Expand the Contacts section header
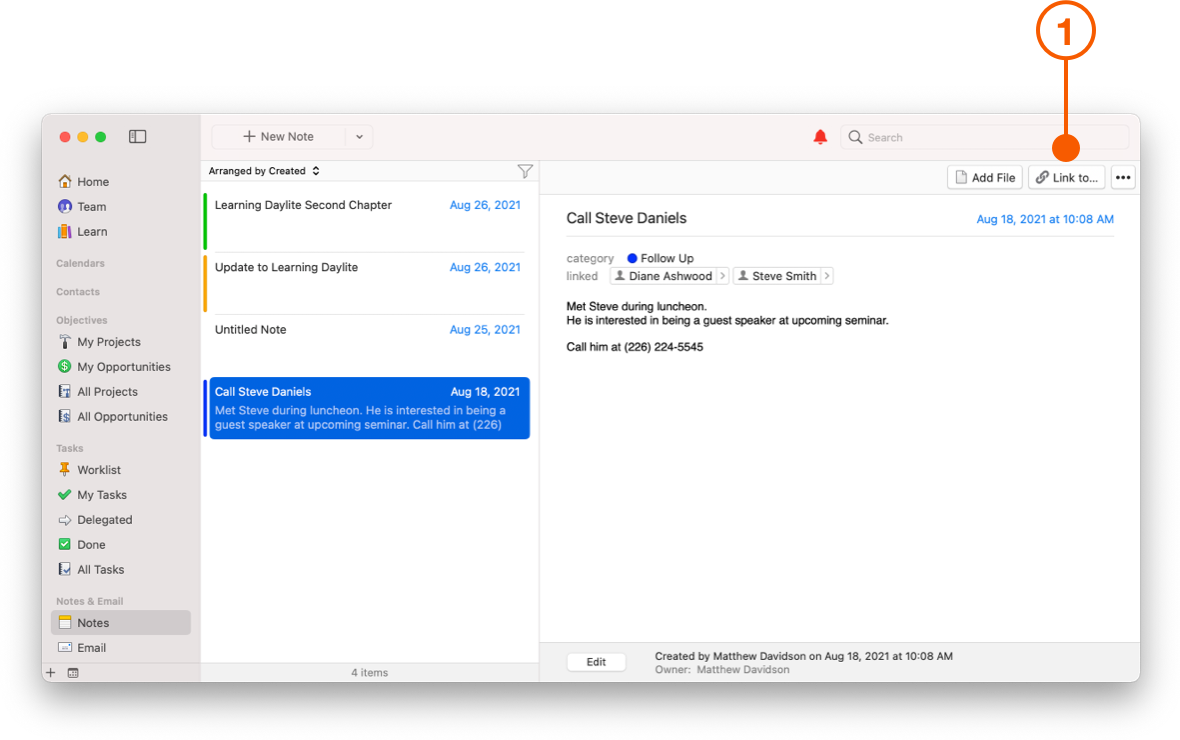1180x740 pixels. 78,292
